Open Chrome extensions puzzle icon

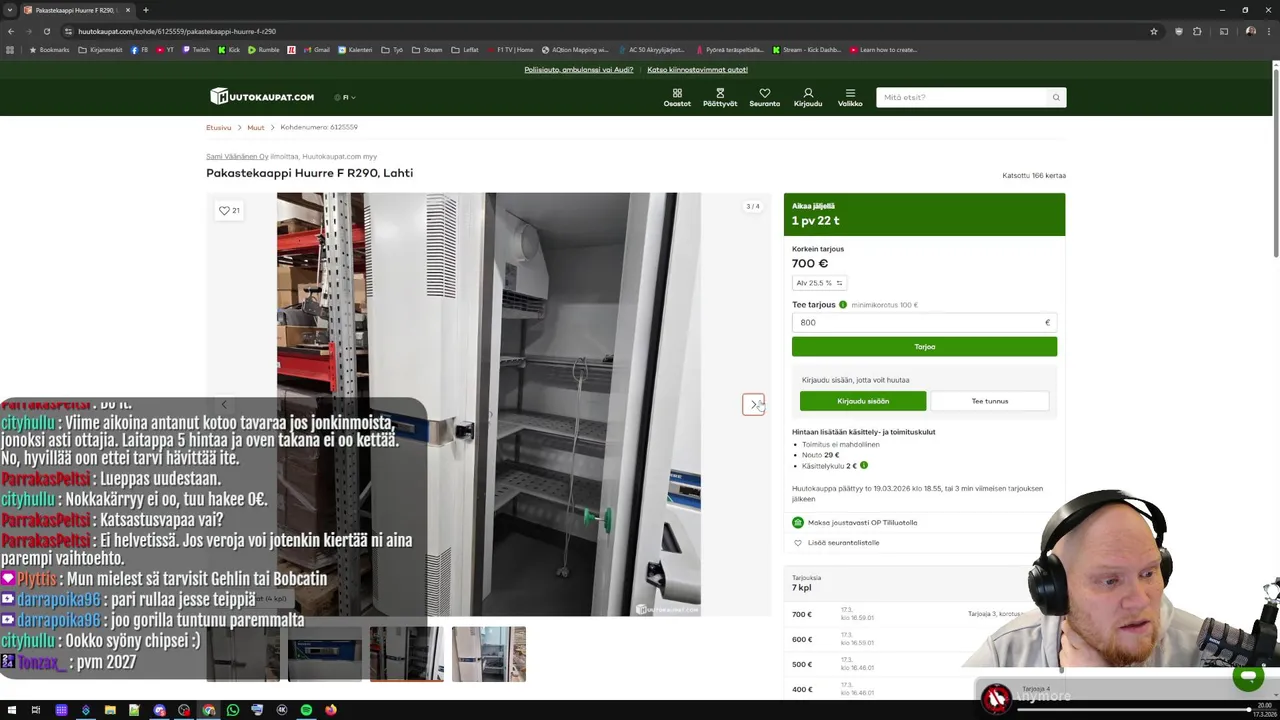click(x=1197, y=31)
